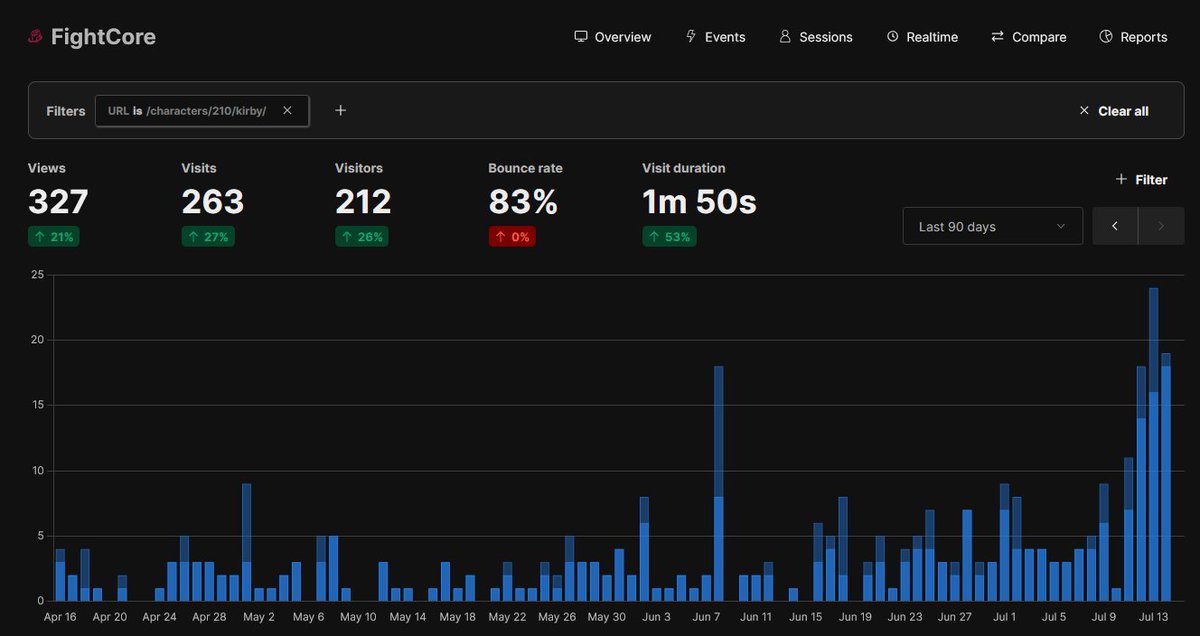
Task: Click the Compare arrows icon
Action: (x=997, y=36)
